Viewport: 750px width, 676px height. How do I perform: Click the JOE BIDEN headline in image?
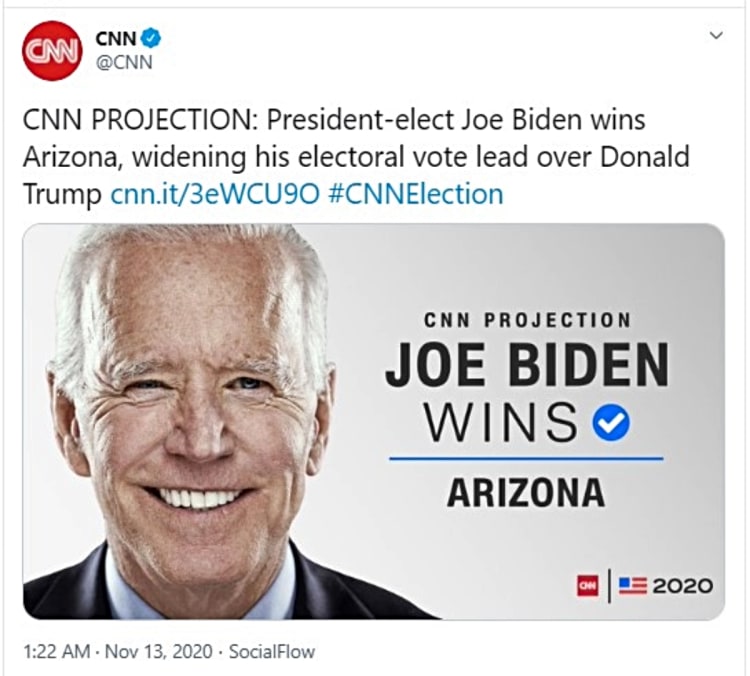click(x=526, y=367)
